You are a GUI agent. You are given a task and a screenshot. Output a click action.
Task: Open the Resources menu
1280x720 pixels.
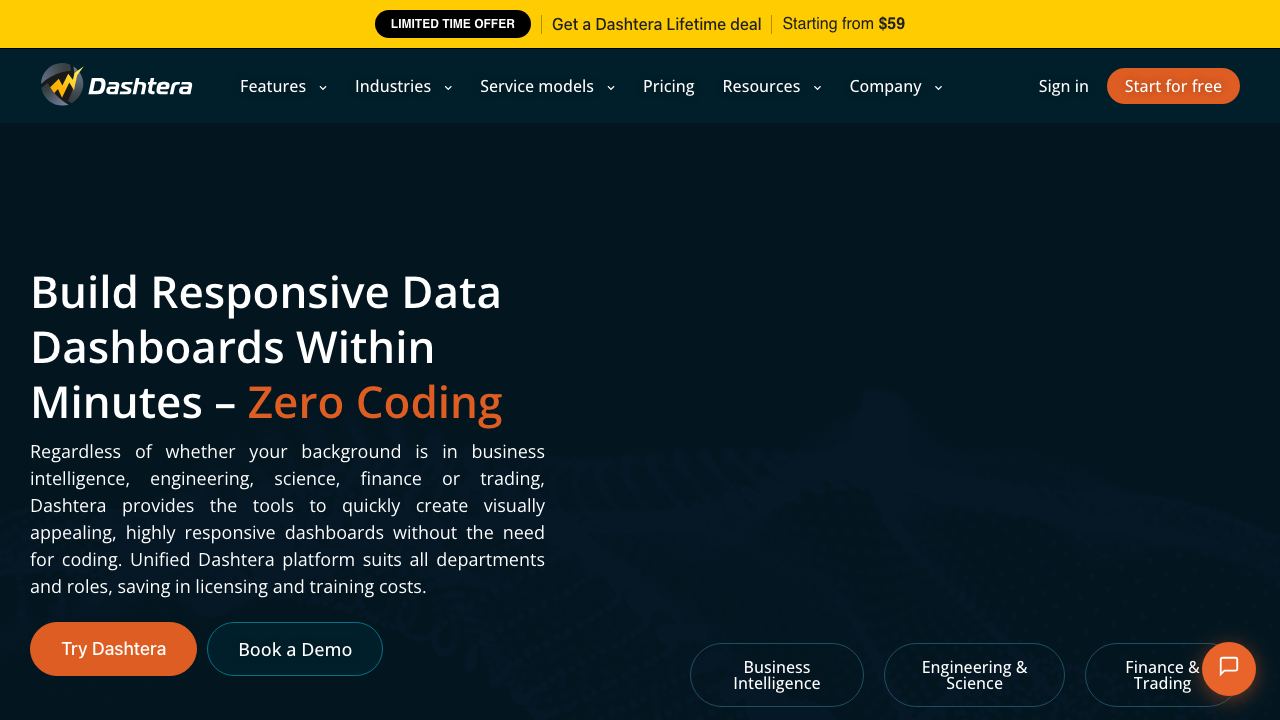coord(761,86)
